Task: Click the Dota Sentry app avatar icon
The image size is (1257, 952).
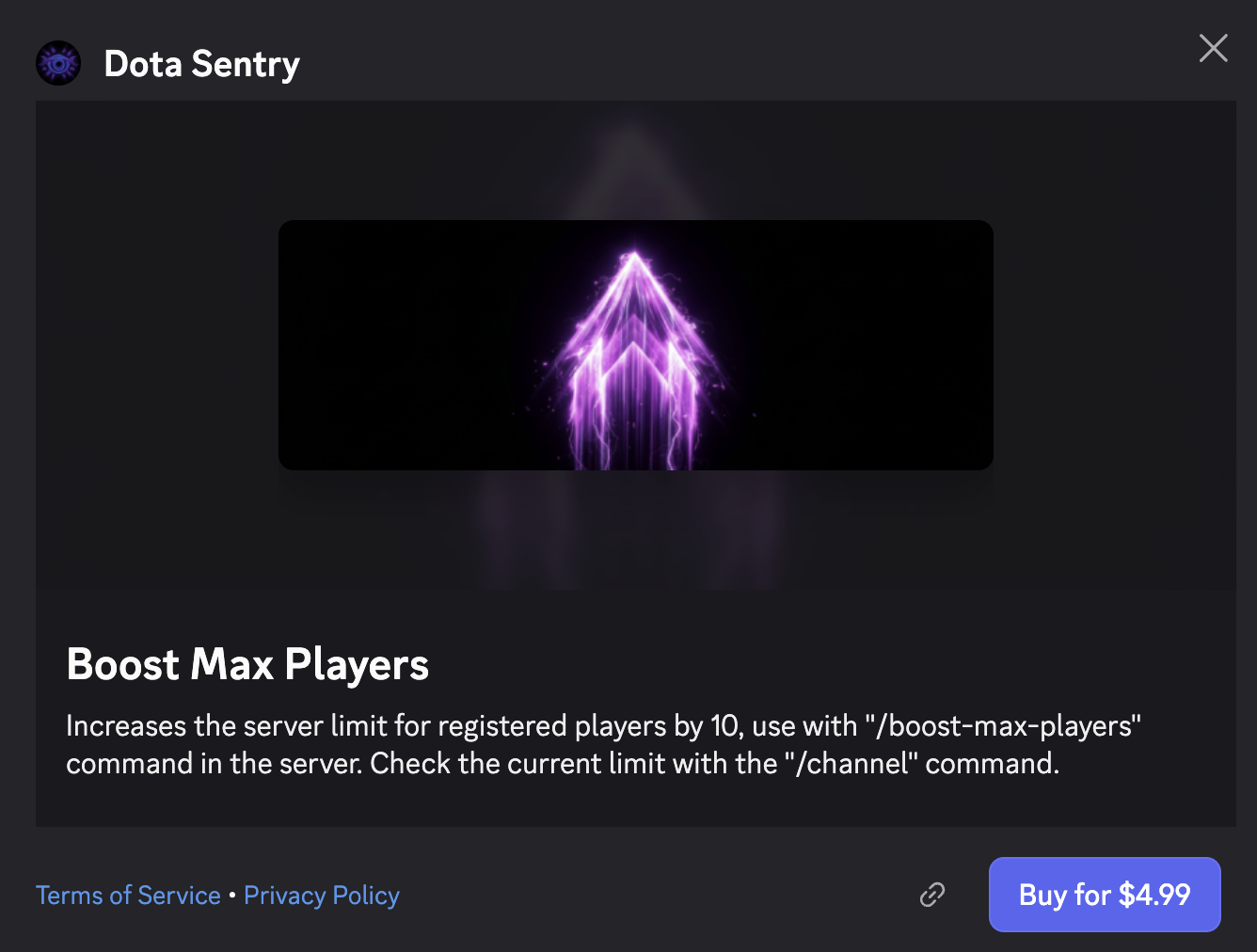Action: (x=58, y=64)
